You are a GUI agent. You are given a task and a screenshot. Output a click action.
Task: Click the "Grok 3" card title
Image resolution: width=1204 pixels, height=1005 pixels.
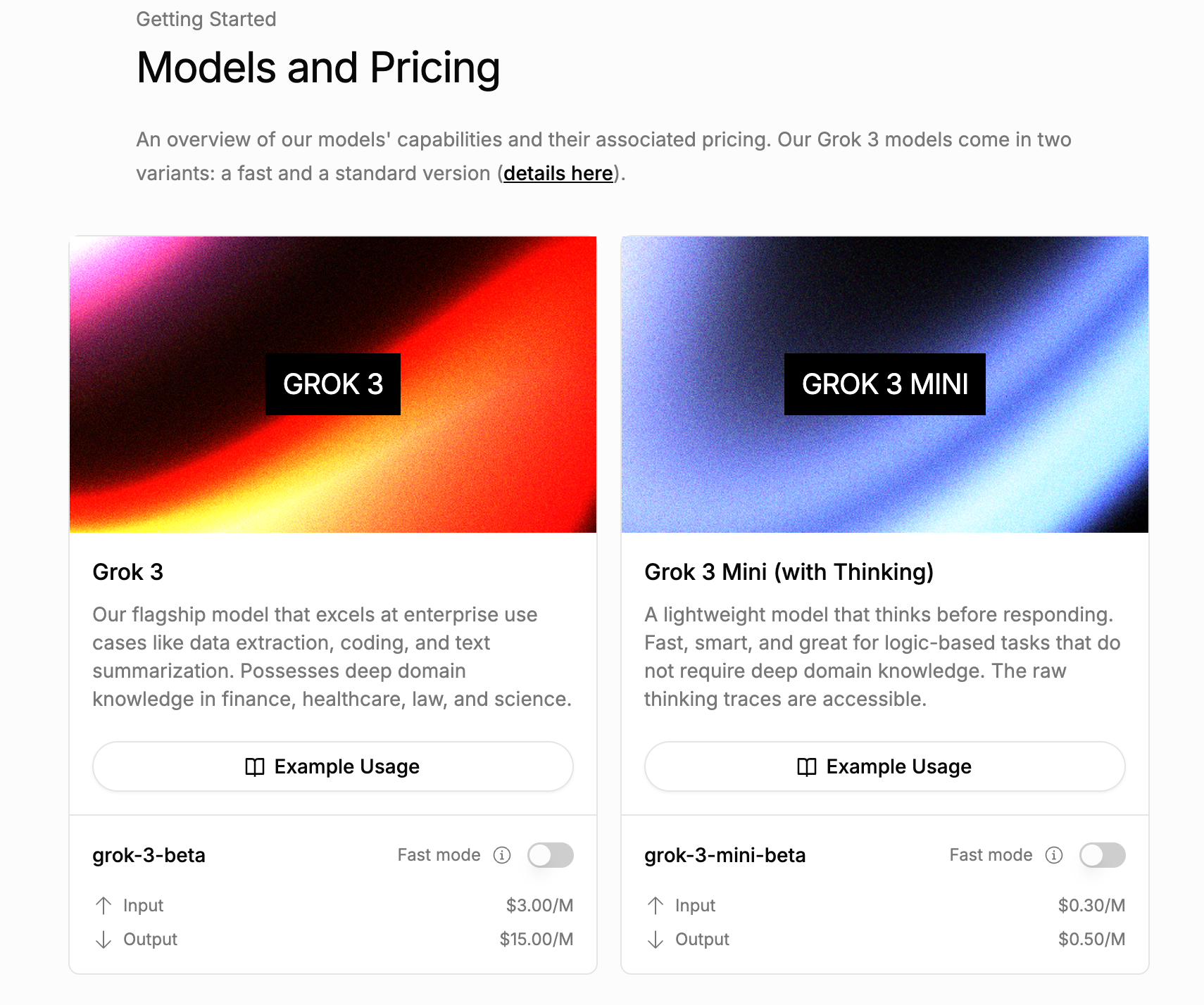pos(127,572)
